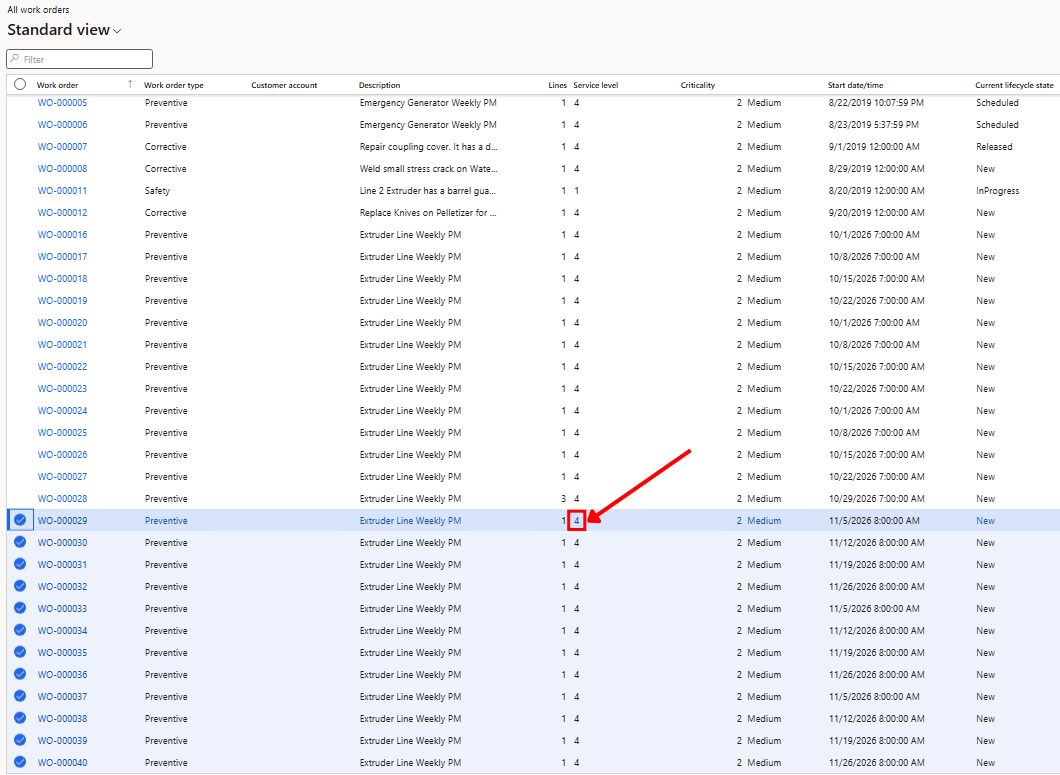Click Scheduled state for WO-000006
Image resolution: width=1060 pixels, height=775 pixels.
coord(997,124)
